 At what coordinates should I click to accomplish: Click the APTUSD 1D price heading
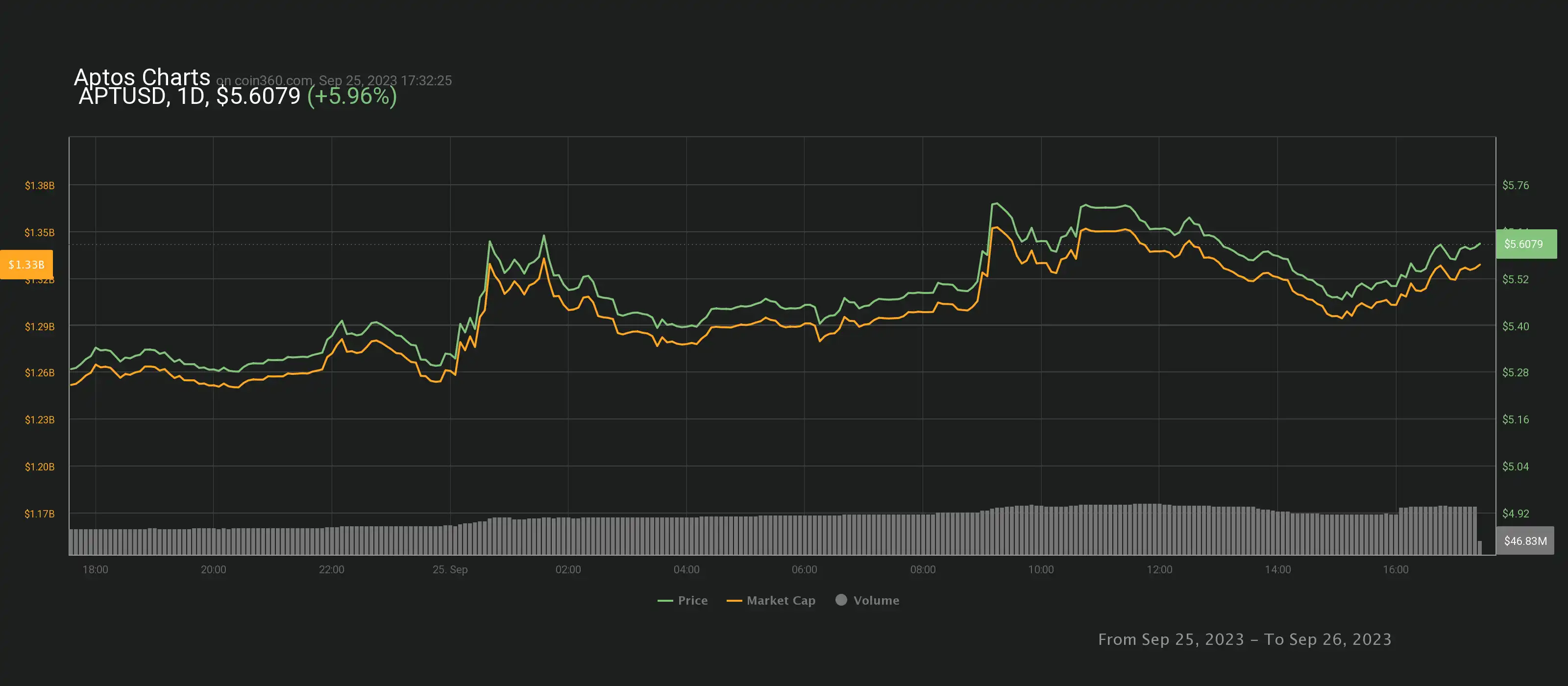coord(189,96)
